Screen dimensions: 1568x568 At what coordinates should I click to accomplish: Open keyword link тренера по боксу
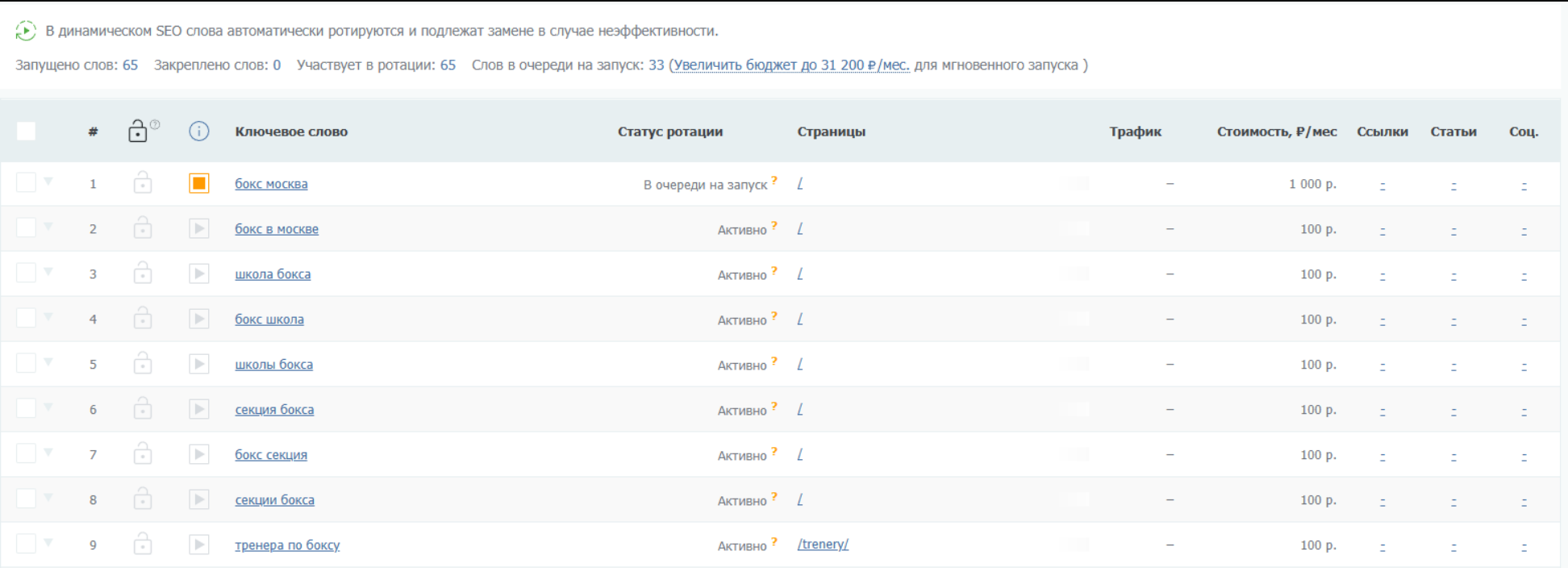coord(287,545)
